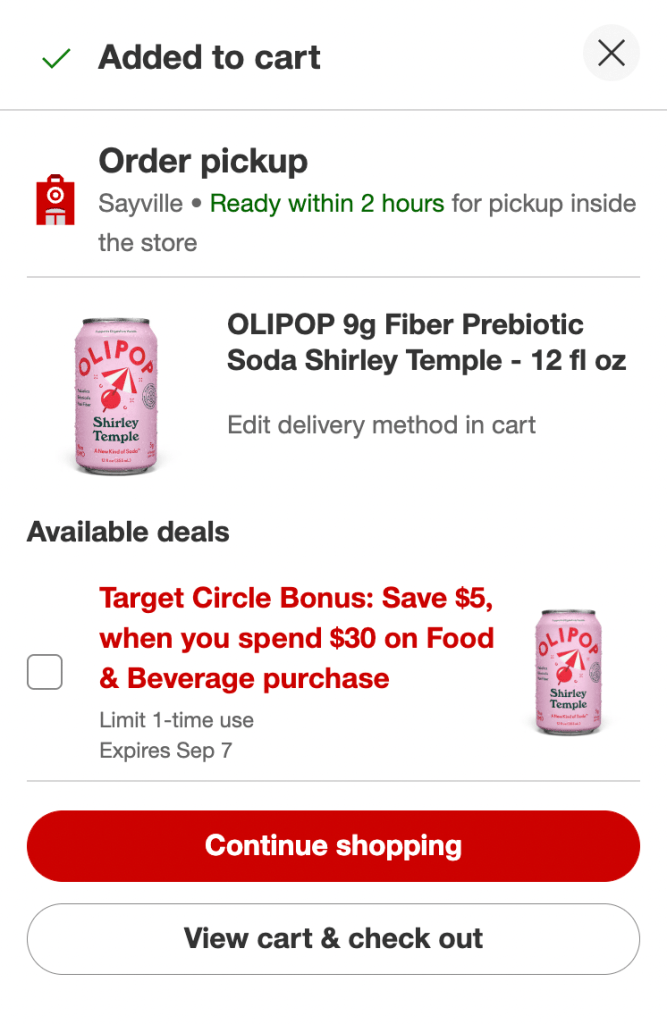Click the bullet separator after Sayville
Screen dimensions: 667x1024
point(196,203)
